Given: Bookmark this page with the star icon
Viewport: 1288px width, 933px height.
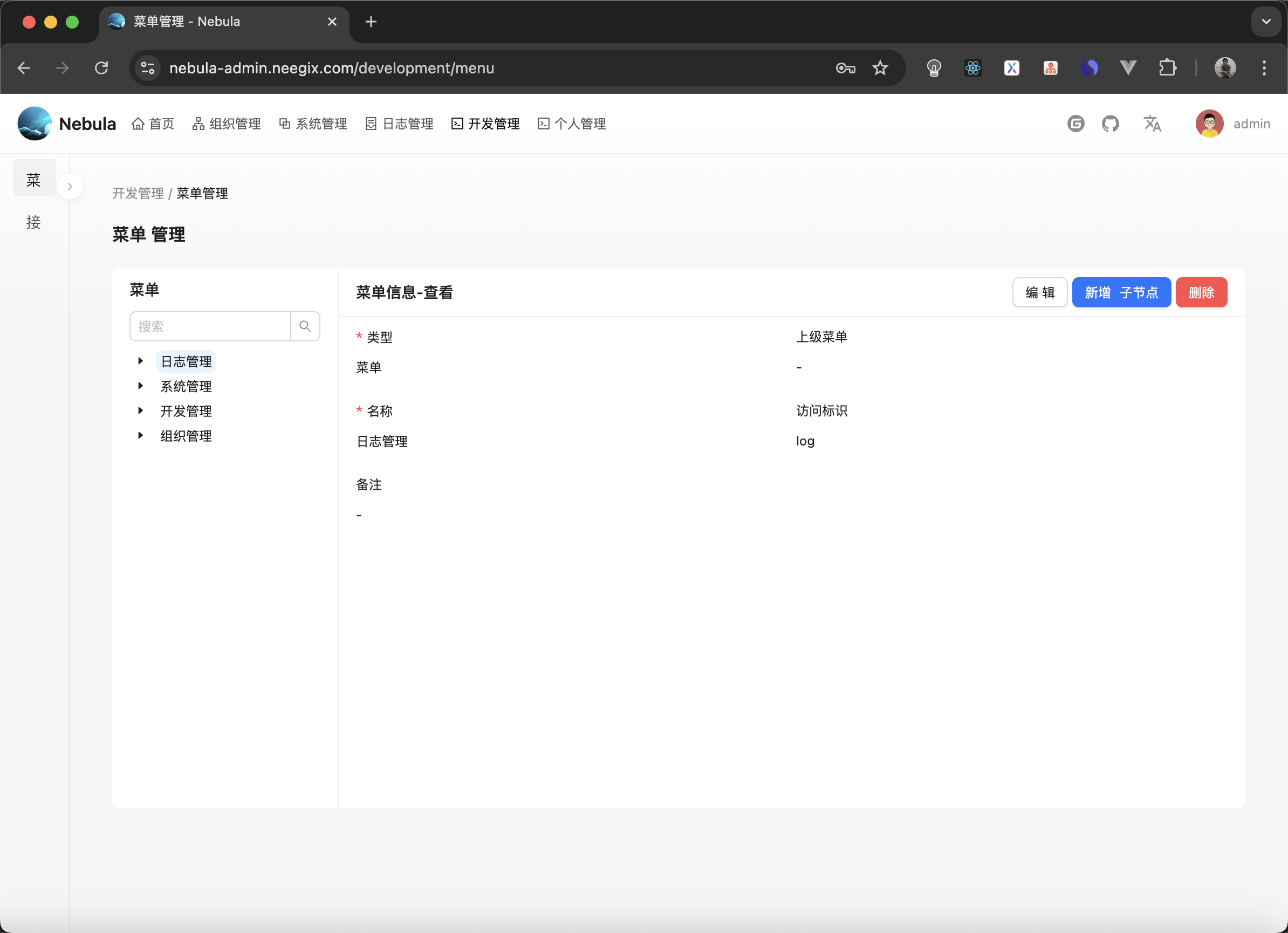Looking at the screenshot, I should [880, 67].
